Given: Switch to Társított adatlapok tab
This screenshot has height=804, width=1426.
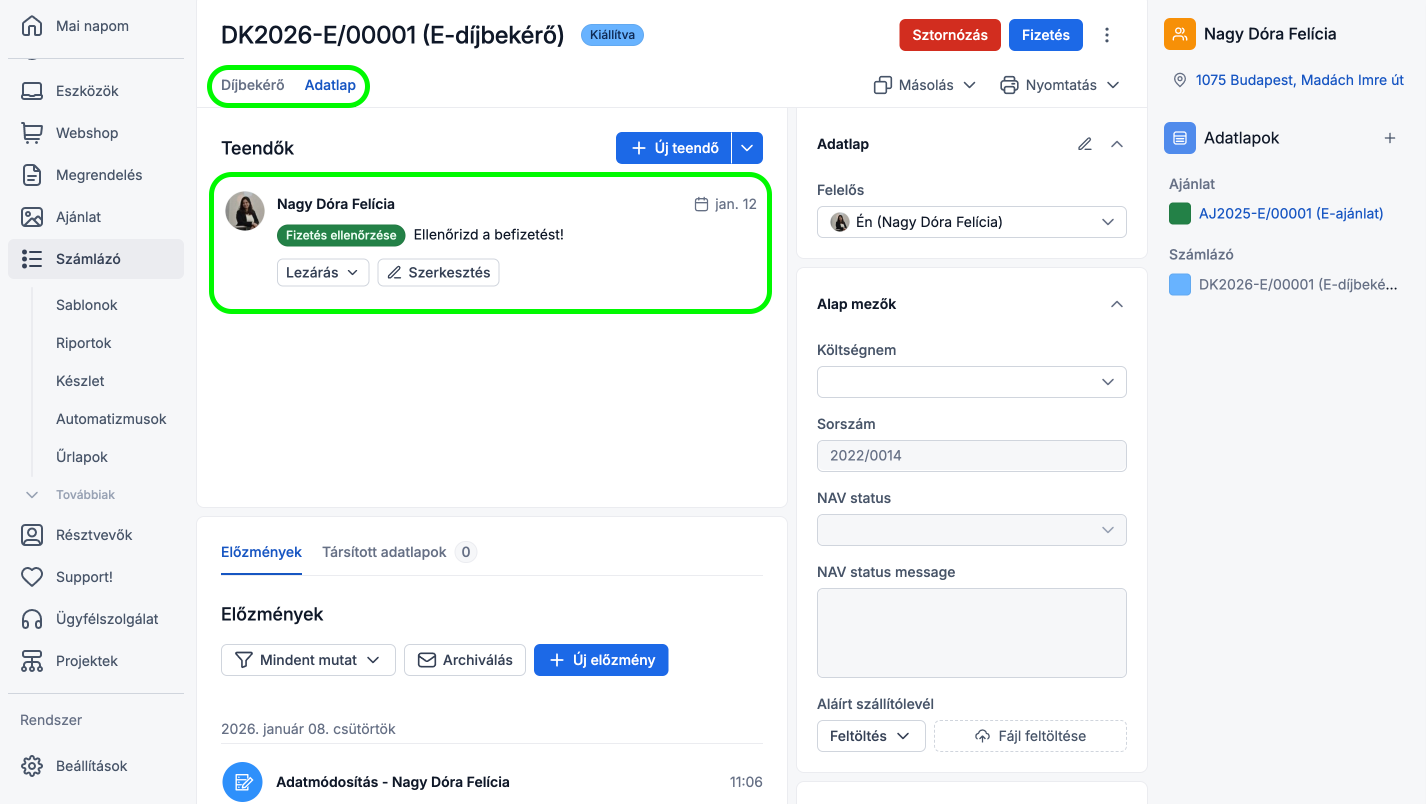Looking at the screenshot, I should (x=384, y=552).
